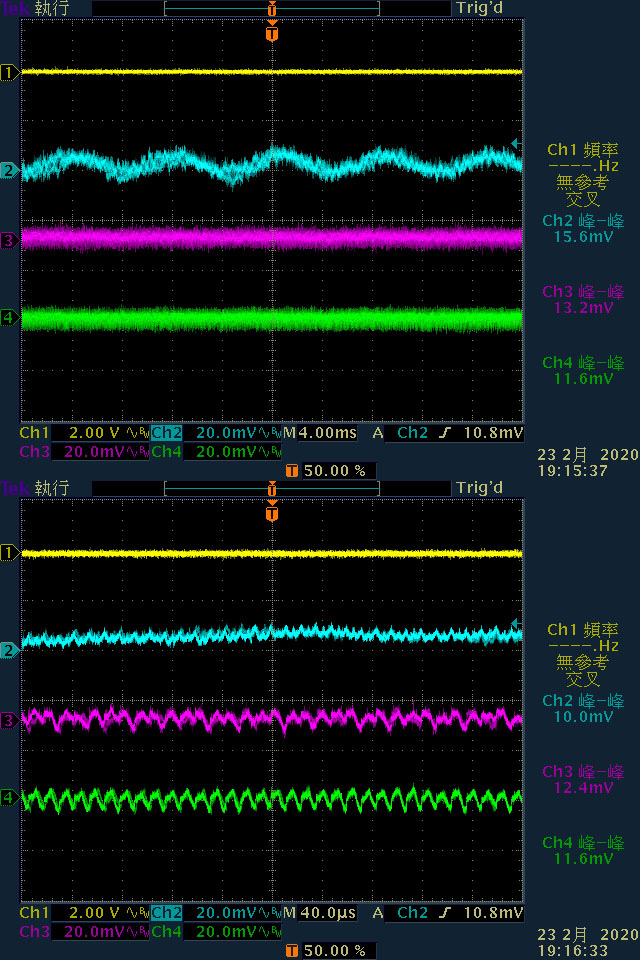
Task: Click orange trigger position marker atop 40.0µs graticule
Action: (272, 511)
